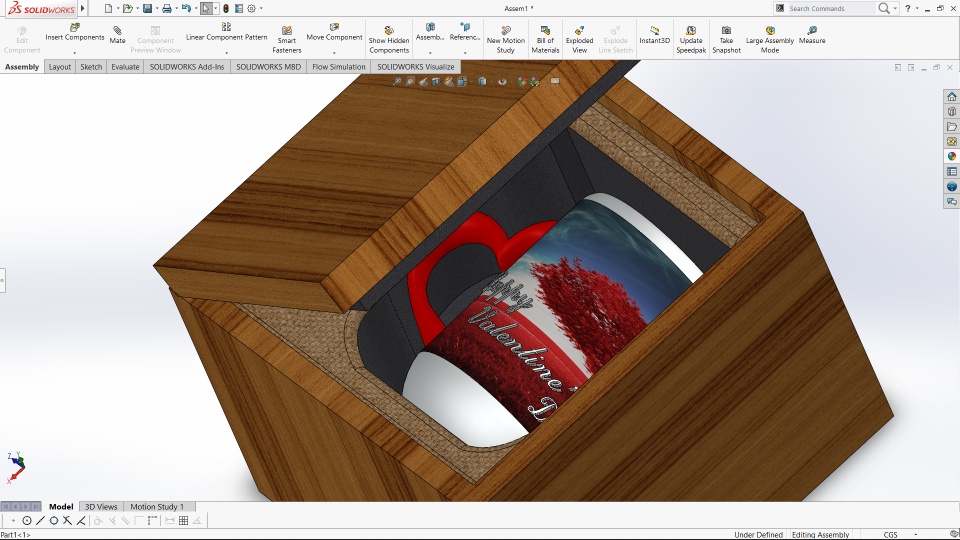This screenshot has height=540, width=960.
Task: Click Edit Appearance in heads-up toolbar
Action: point(521,81)
